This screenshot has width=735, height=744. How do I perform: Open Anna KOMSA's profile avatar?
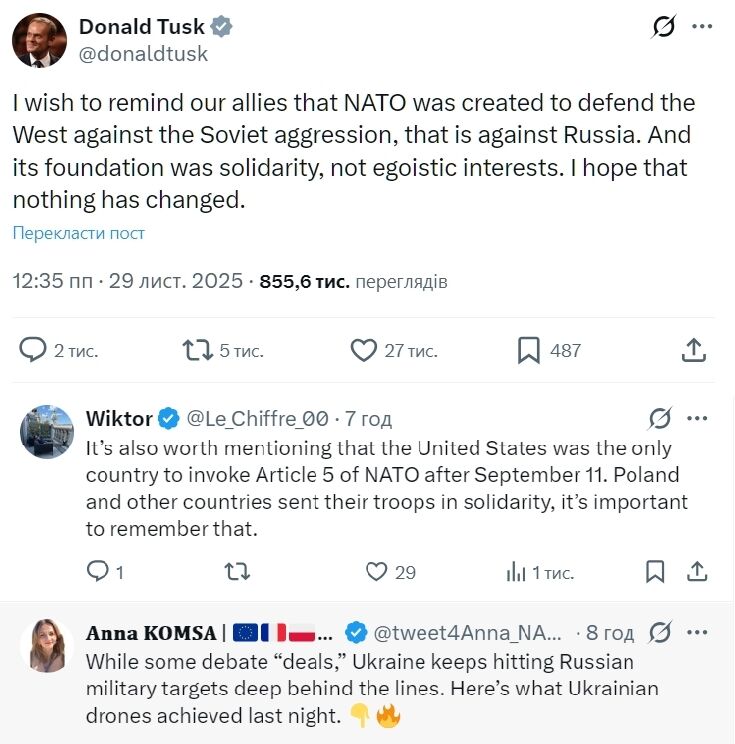[x=46, y=645]
